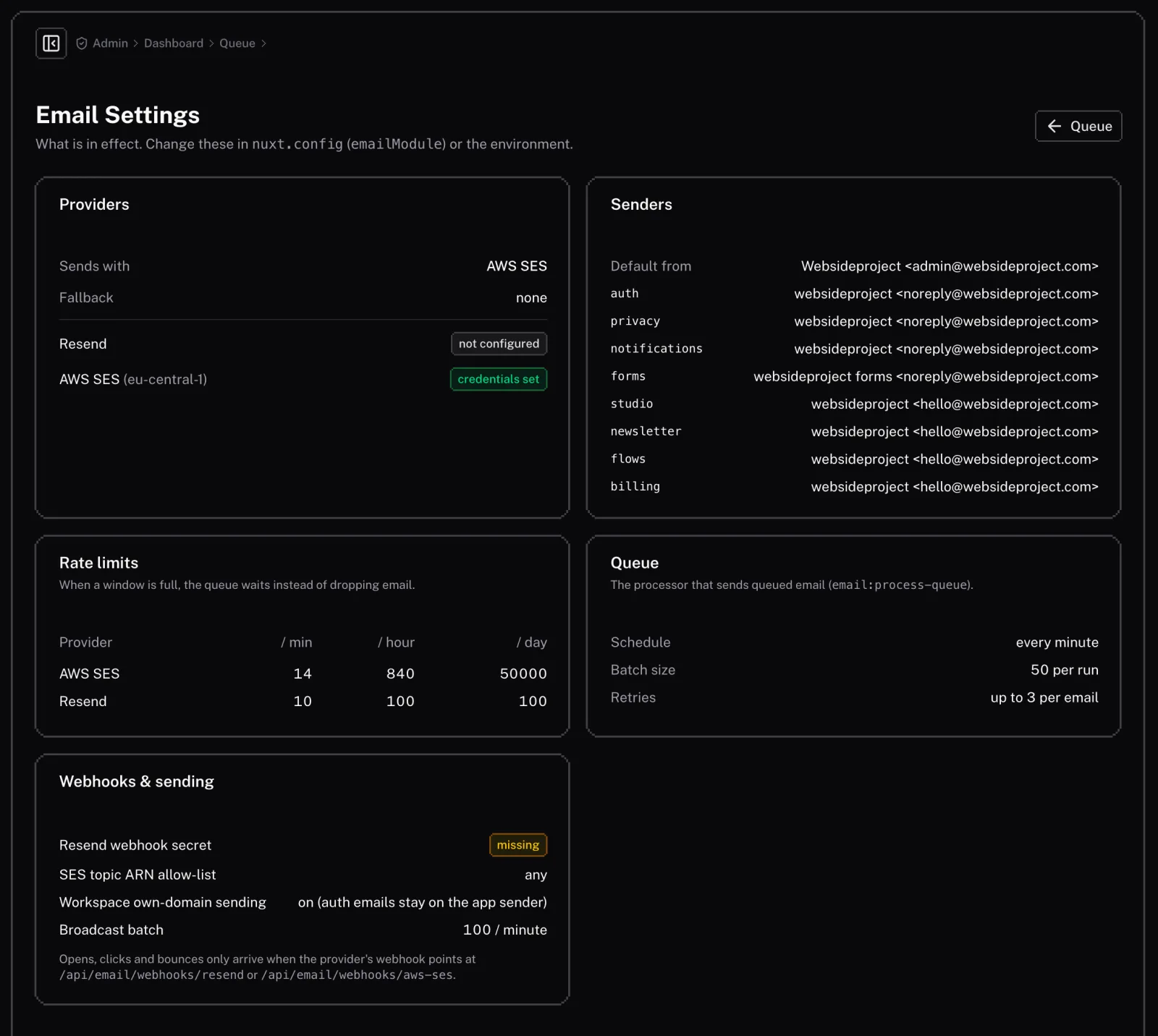
Task: Click the AWS SES (eu-central-1) row label
Action: click(133, 379)
